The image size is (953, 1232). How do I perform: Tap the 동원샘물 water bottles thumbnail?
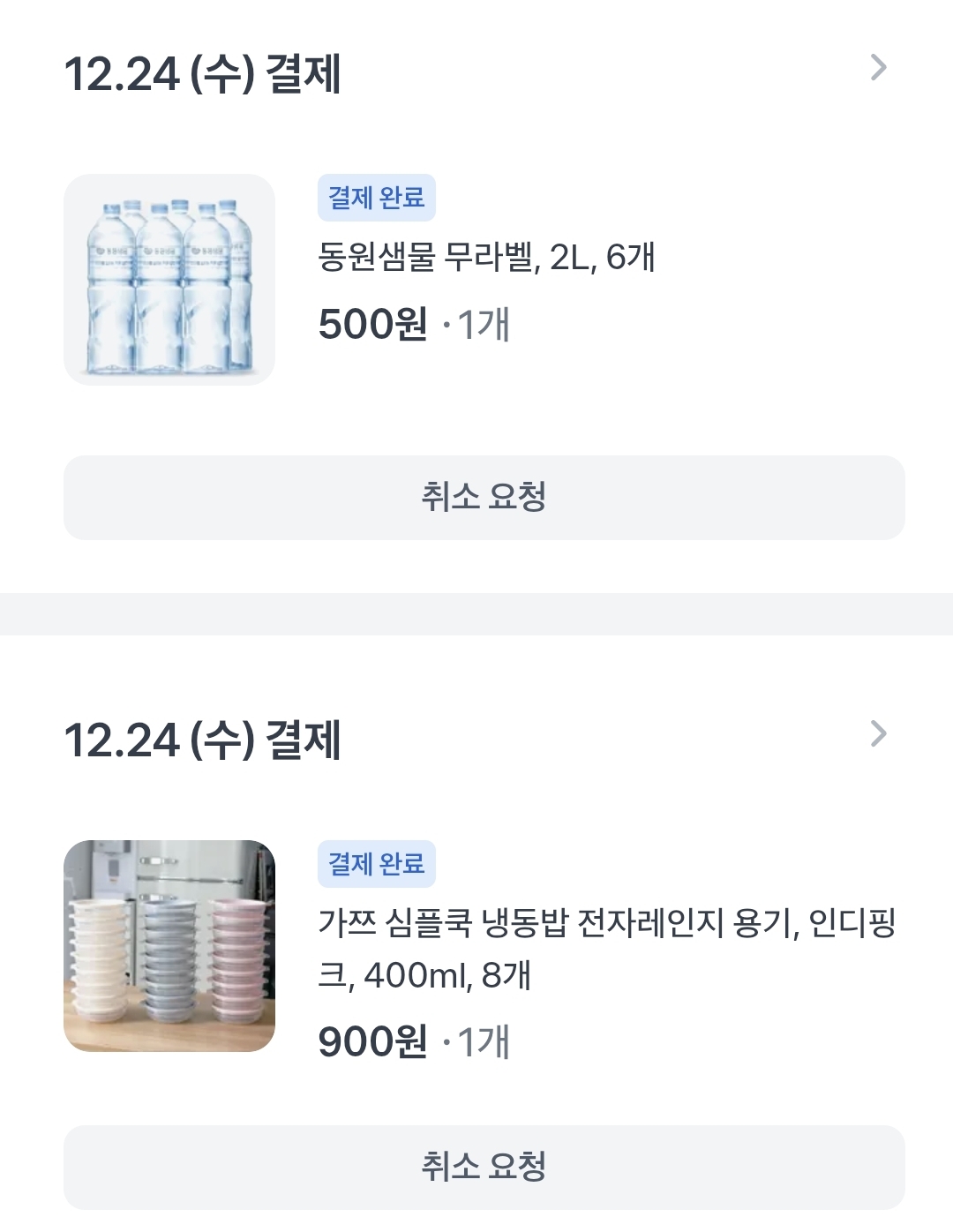169,280
